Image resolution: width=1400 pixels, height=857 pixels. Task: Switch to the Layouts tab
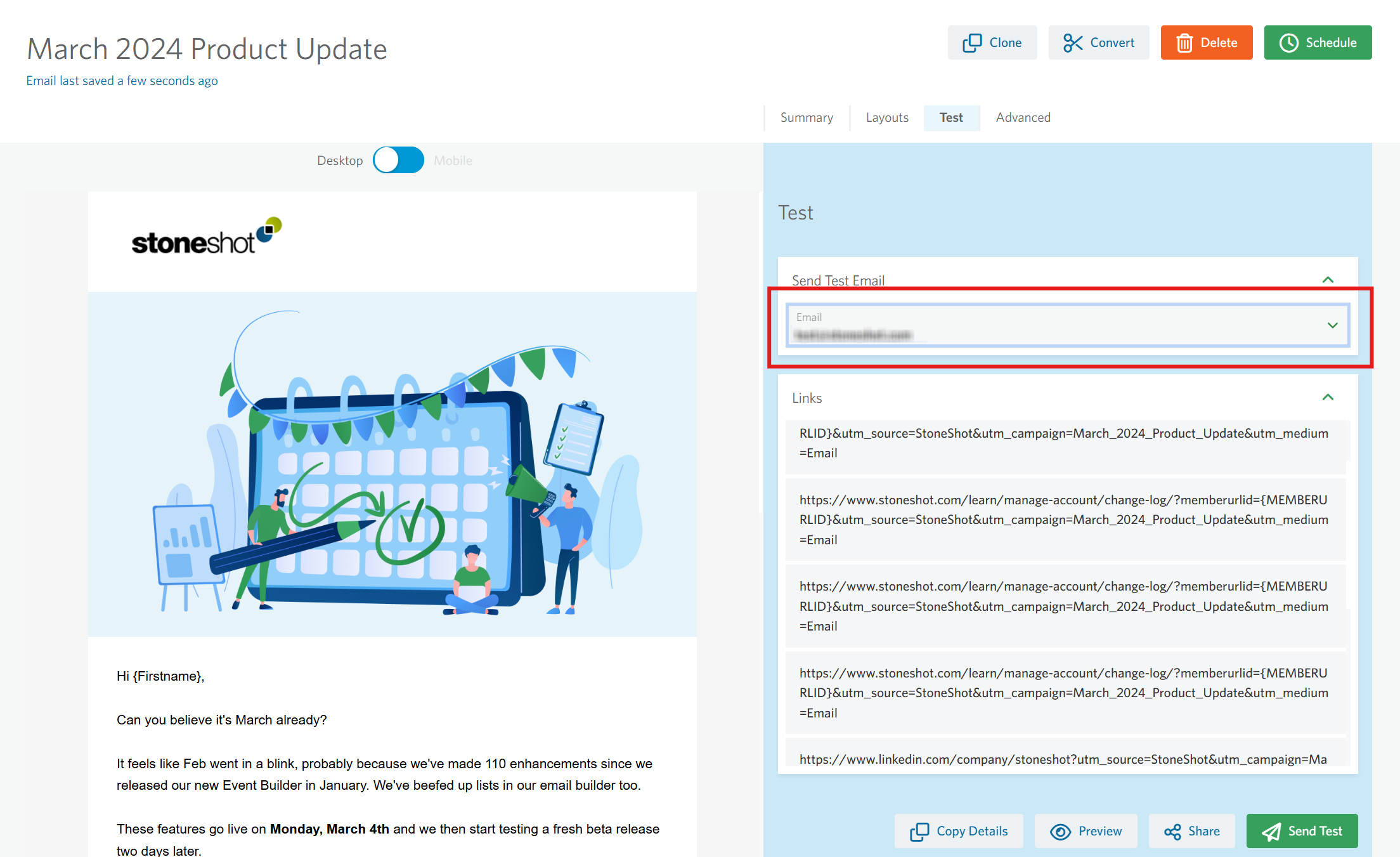coord(887,117)
